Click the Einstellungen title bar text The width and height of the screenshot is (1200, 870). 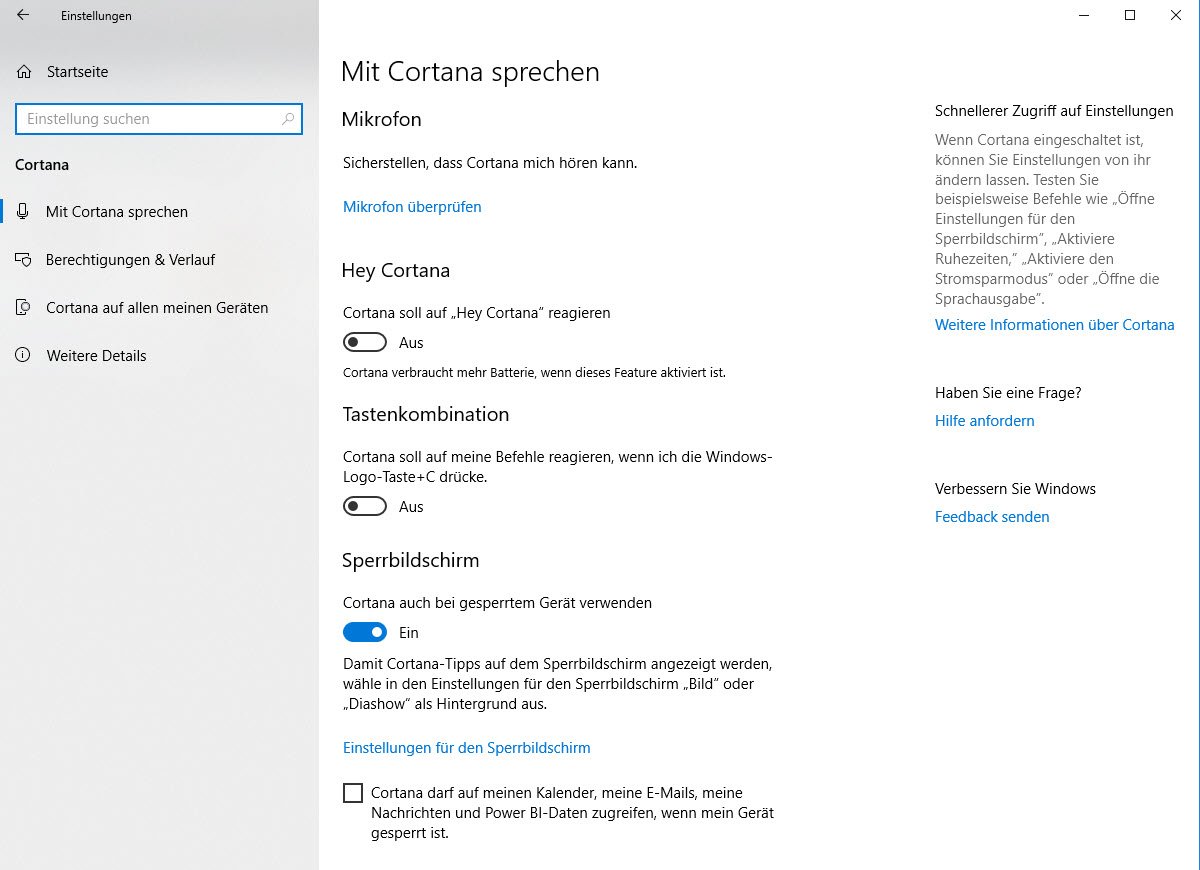(x=96, y=16)
